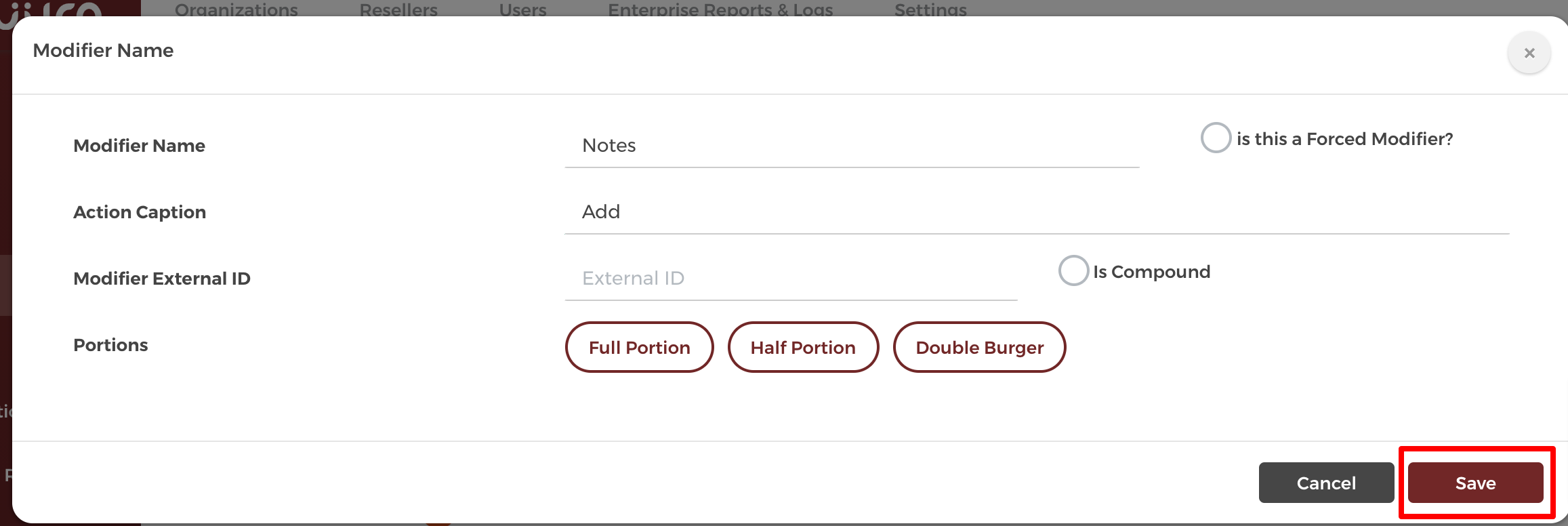
Task: Cancel the modifier edits
Action: tap(1325, 483)
